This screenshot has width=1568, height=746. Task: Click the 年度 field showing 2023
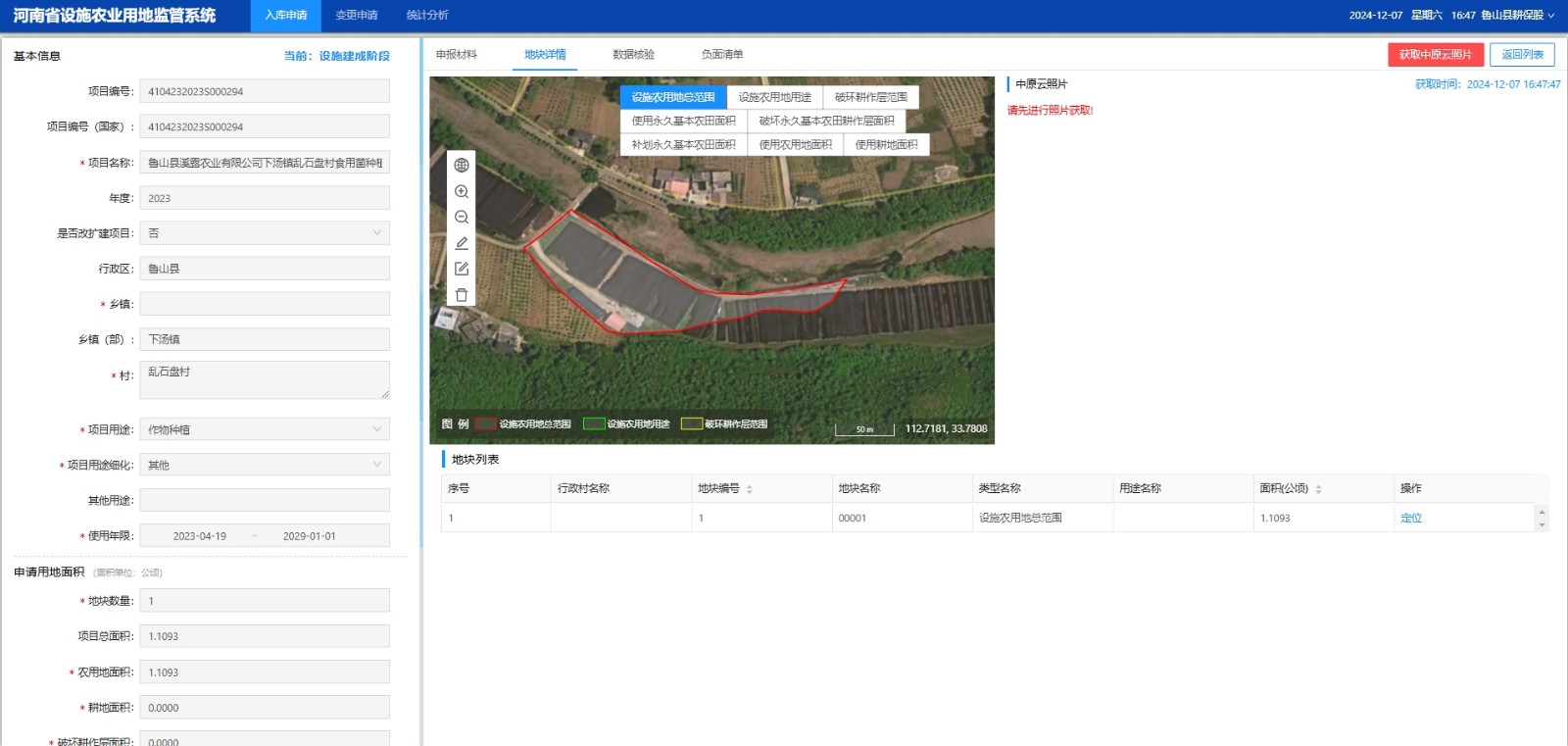coord(265,198)
